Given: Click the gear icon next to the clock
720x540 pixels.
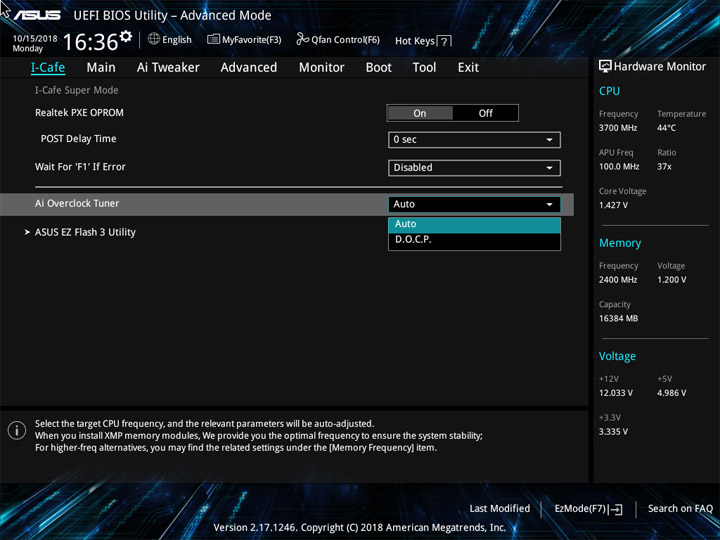Looking at the screenshot, I should 126,36.
